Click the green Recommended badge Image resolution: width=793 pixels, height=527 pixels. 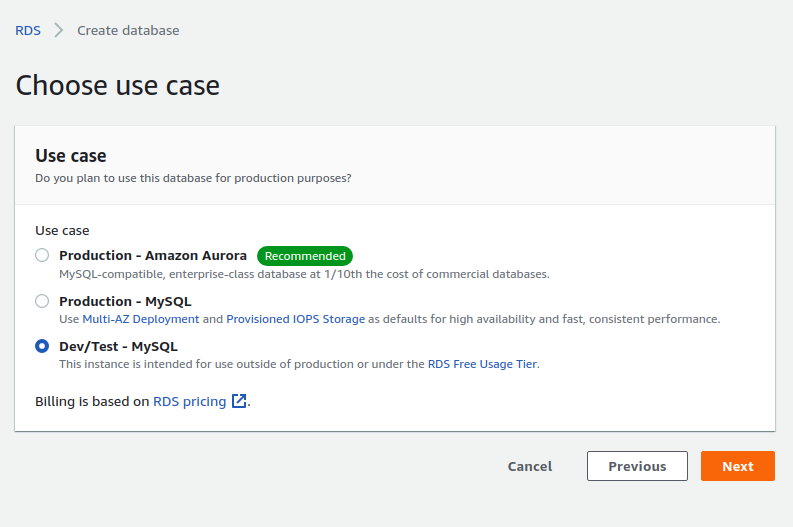pyautogui.click(x=305, y=256)
